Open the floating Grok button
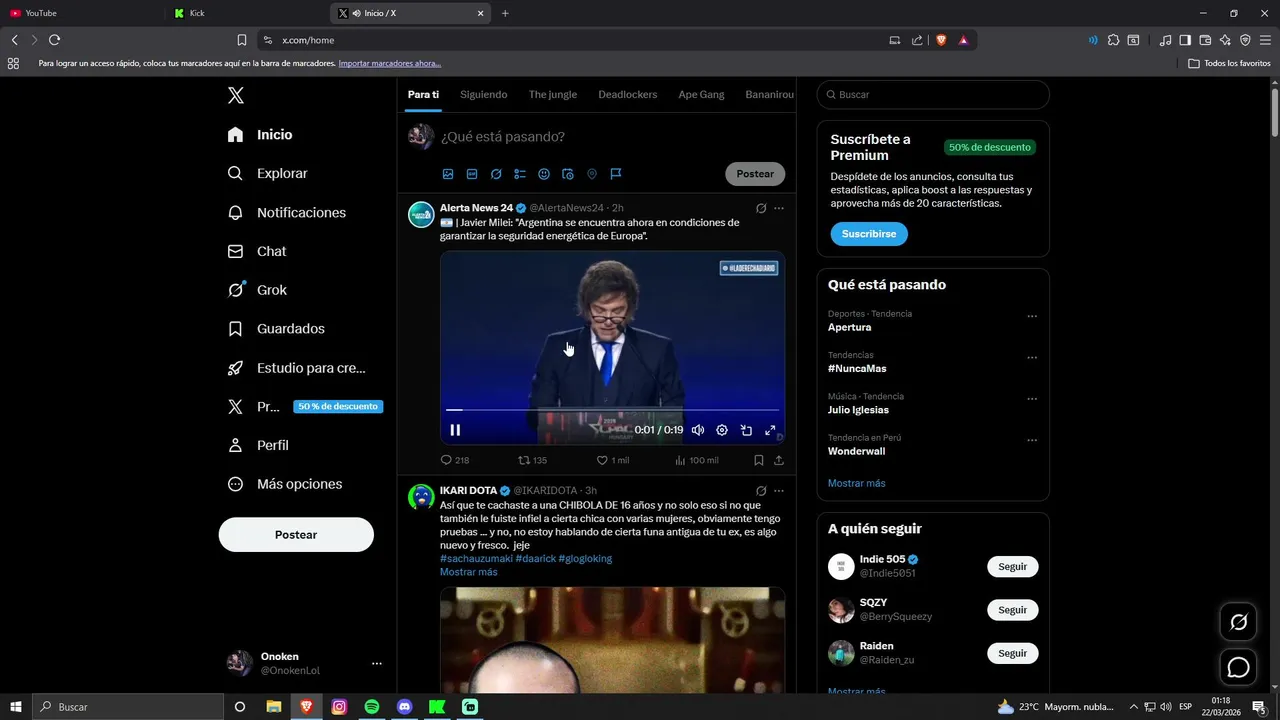This screenshot has height=720, width=1280. 1238,623
